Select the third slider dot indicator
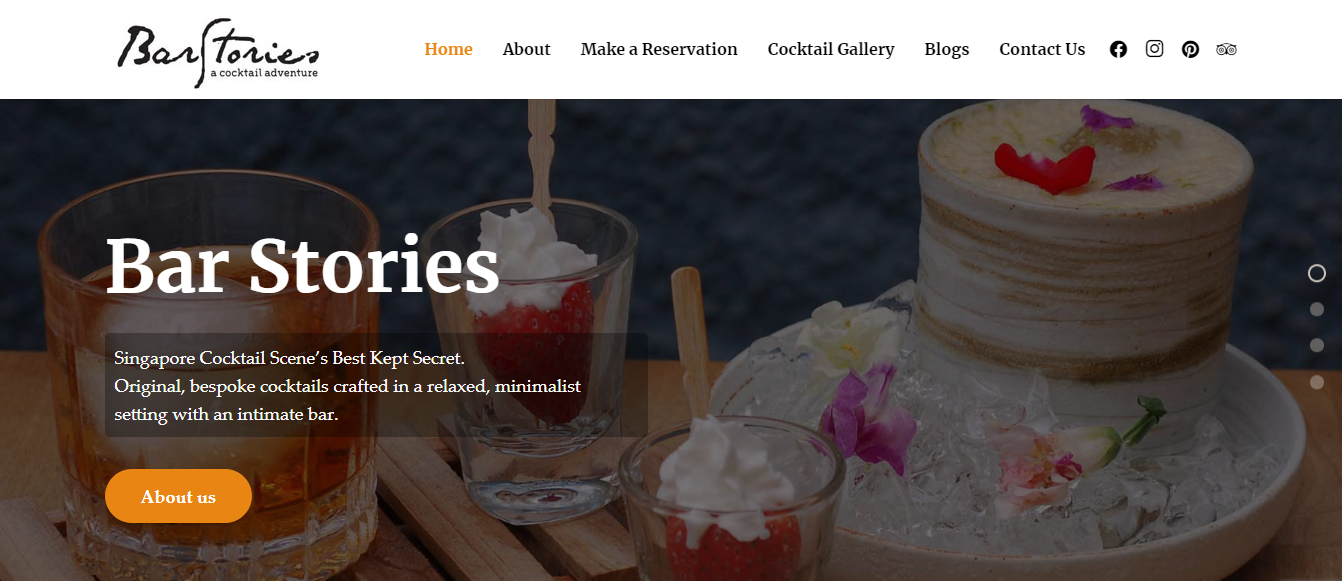 (x=1317, y=345)
